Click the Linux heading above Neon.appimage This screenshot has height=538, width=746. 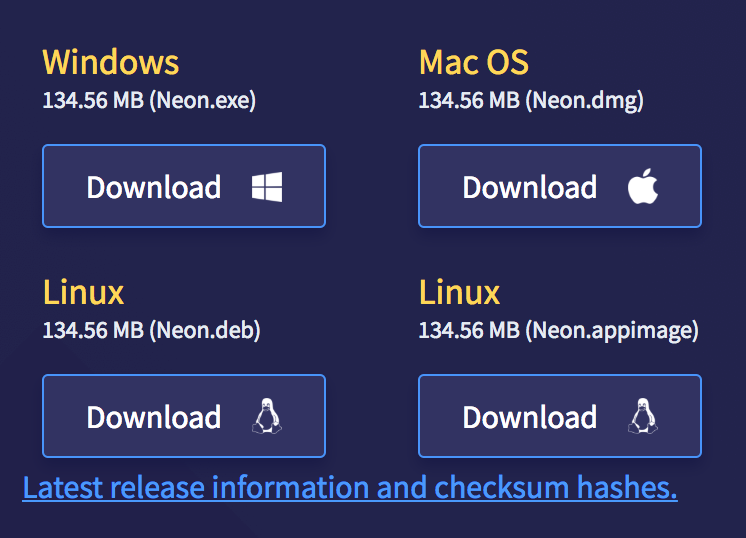pos(460,292)
